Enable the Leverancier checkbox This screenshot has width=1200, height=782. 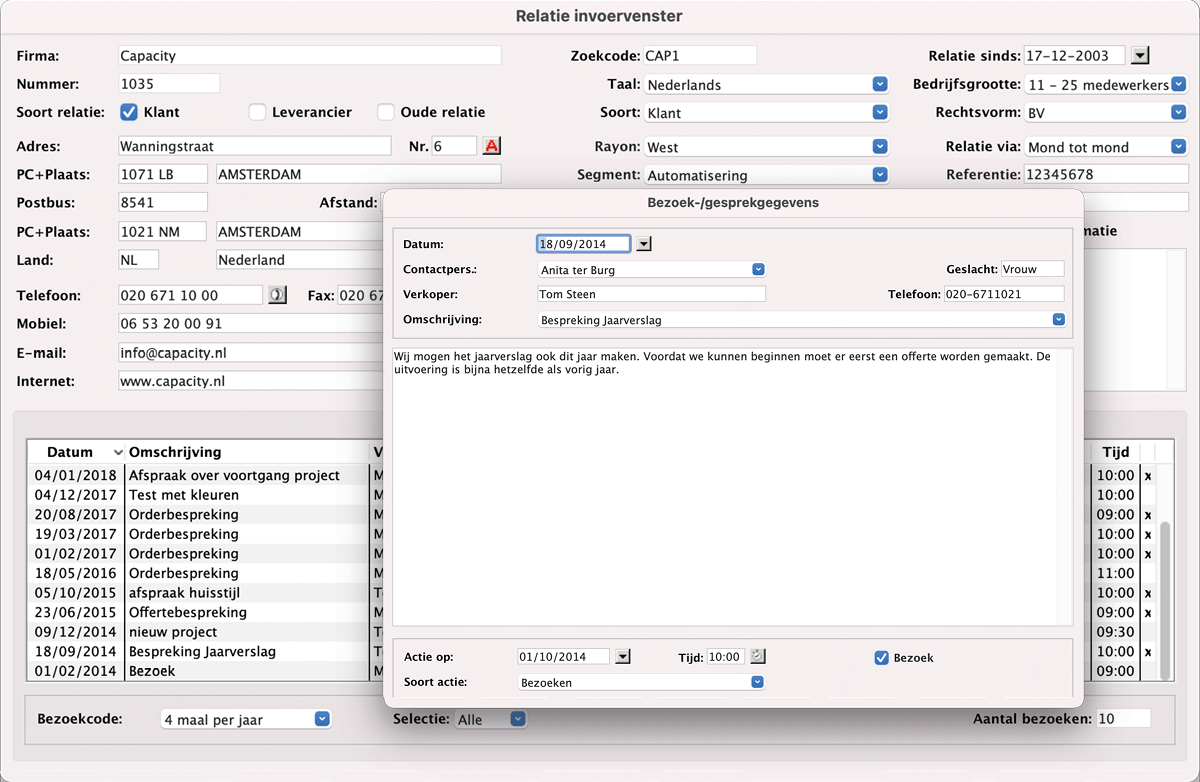click(x=257, y=112)
